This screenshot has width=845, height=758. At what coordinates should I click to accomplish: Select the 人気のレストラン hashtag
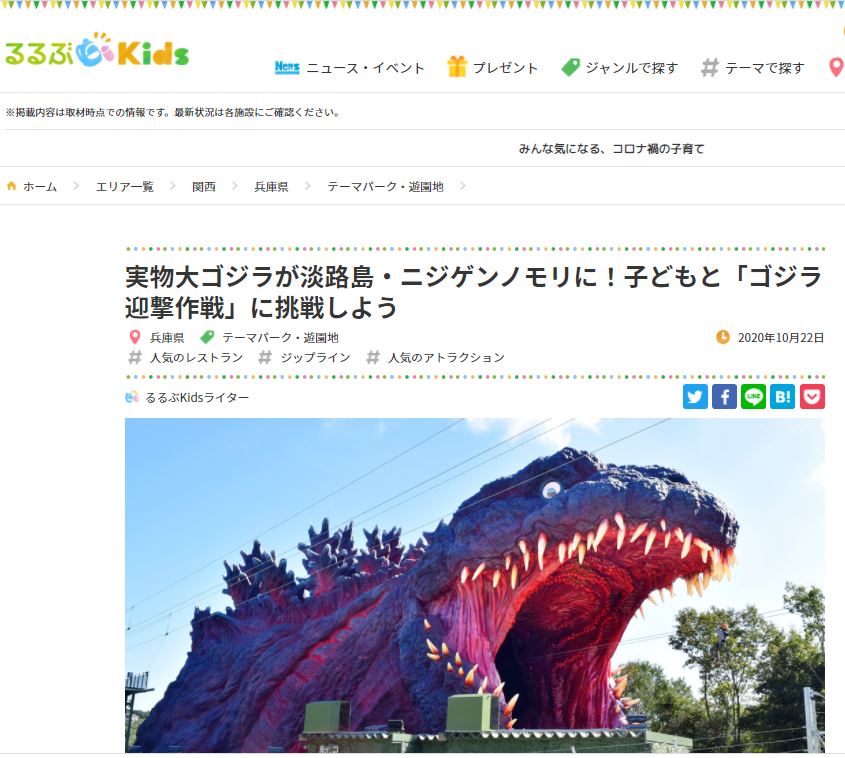pos(186,357)
